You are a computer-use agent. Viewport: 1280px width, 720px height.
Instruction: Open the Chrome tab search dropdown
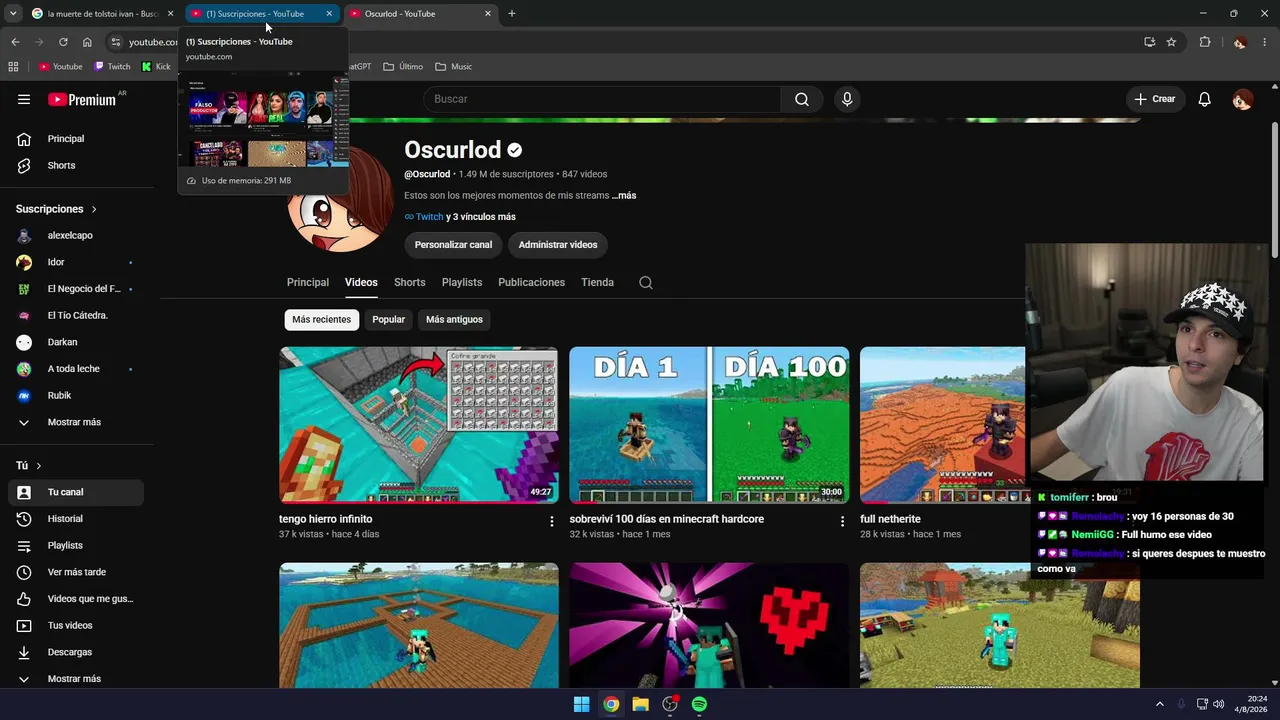[13, 14]
